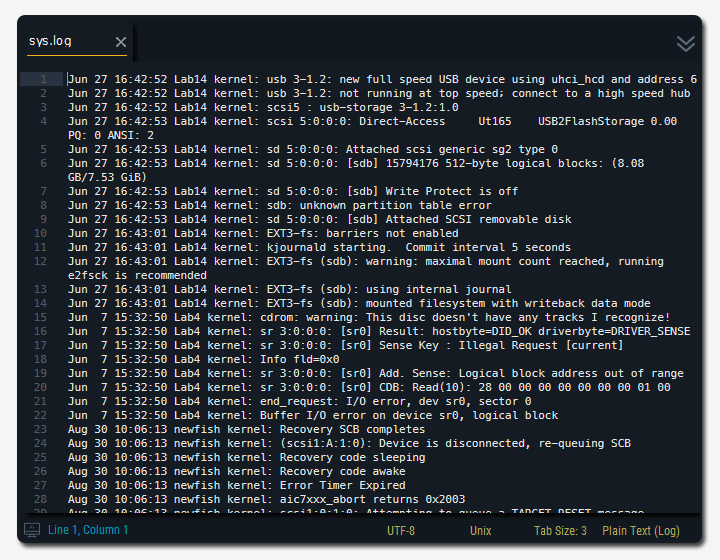The width and height of the screenshot is (720, 560).
Task: Click 'Write Protect is off' on line 7
Action: click(x=451, y=191)
